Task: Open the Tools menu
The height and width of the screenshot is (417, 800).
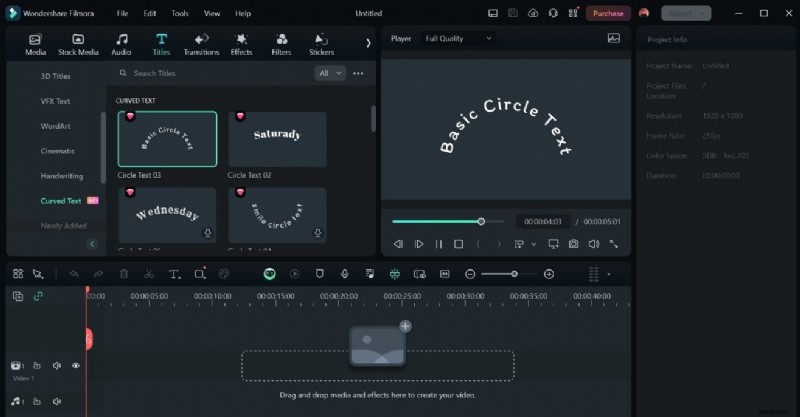Action: click(x=179, y=13)
